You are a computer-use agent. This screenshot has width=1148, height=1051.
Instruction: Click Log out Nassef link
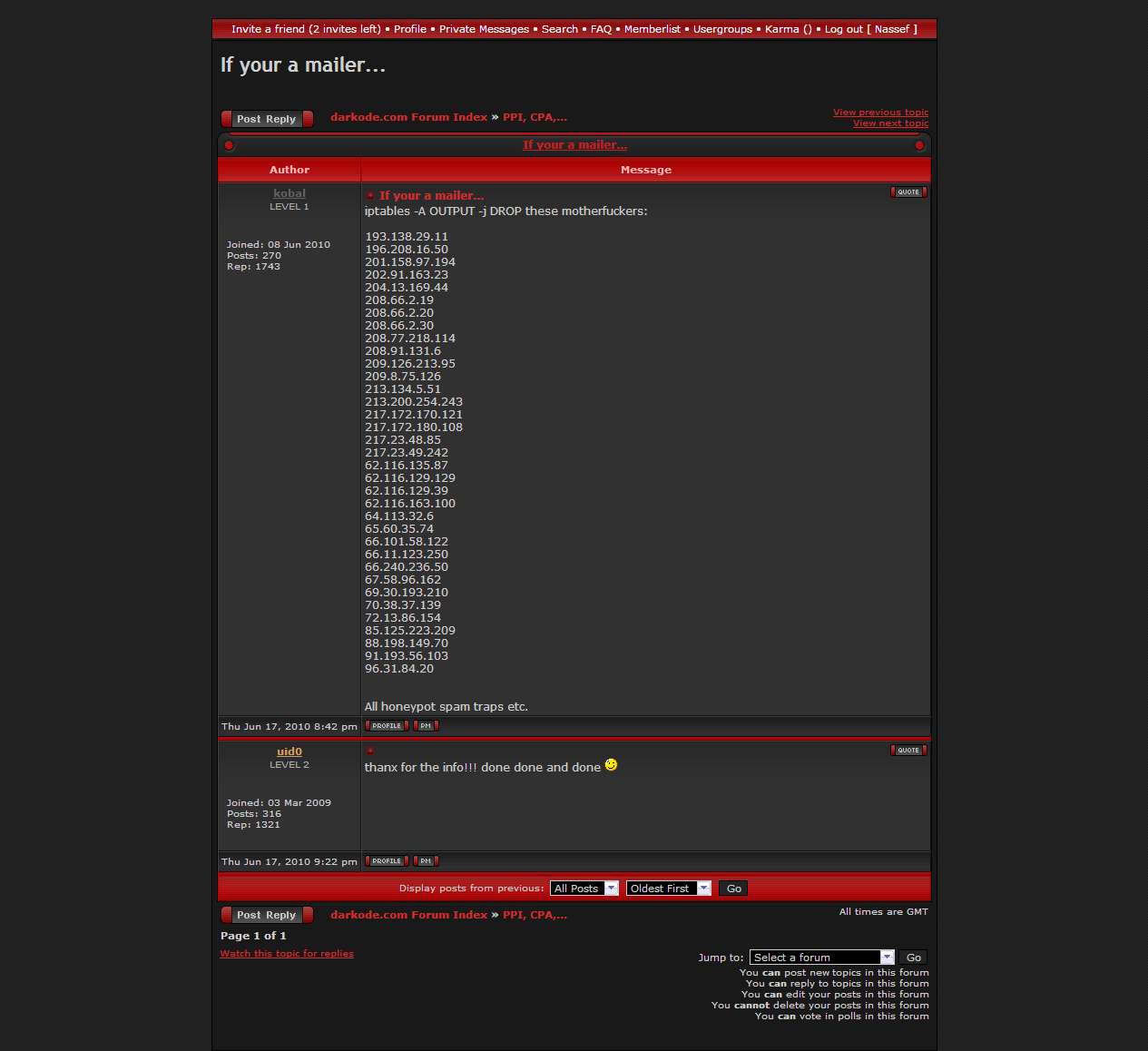870,29
